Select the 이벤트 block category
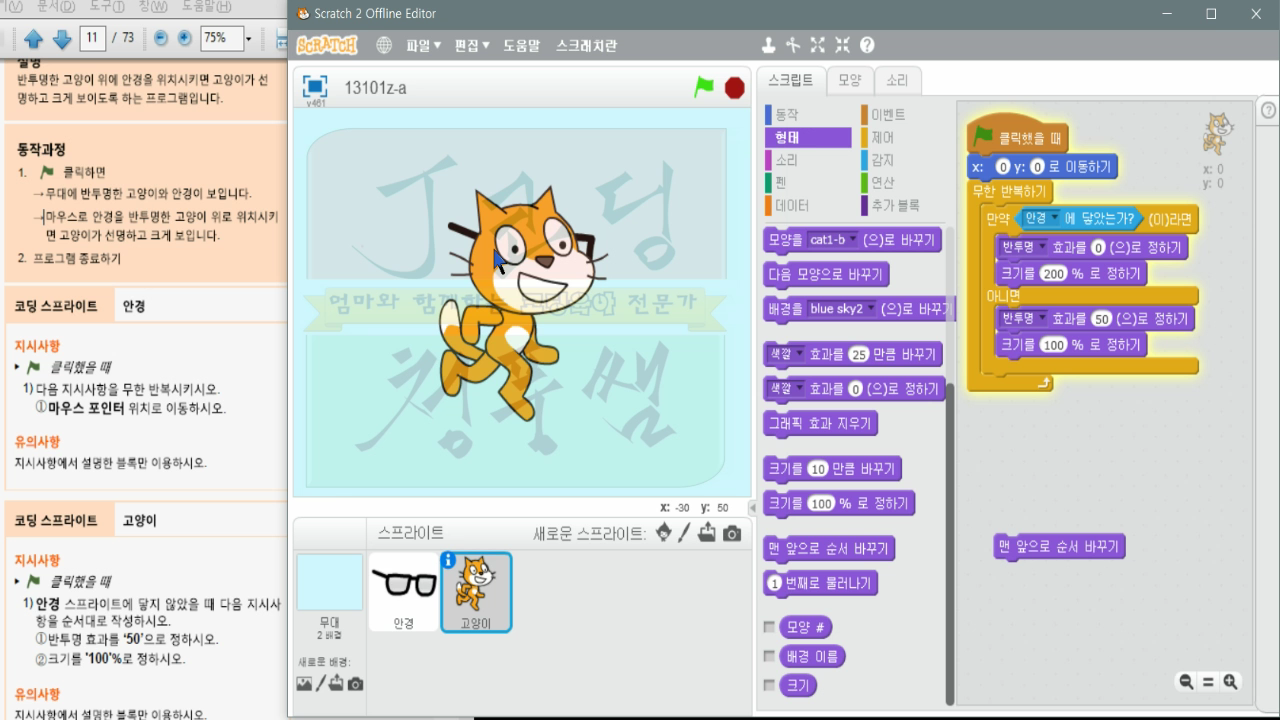Viewport: 1280px width, 720px height. point(887,115)
